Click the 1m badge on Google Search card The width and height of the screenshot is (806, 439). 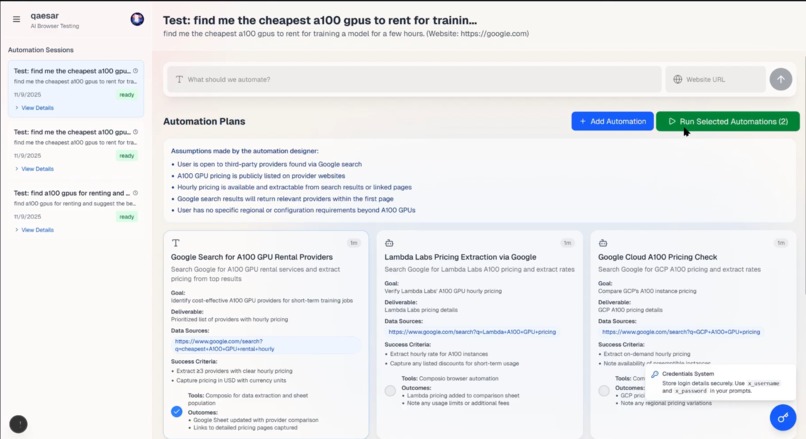[353, 243]
